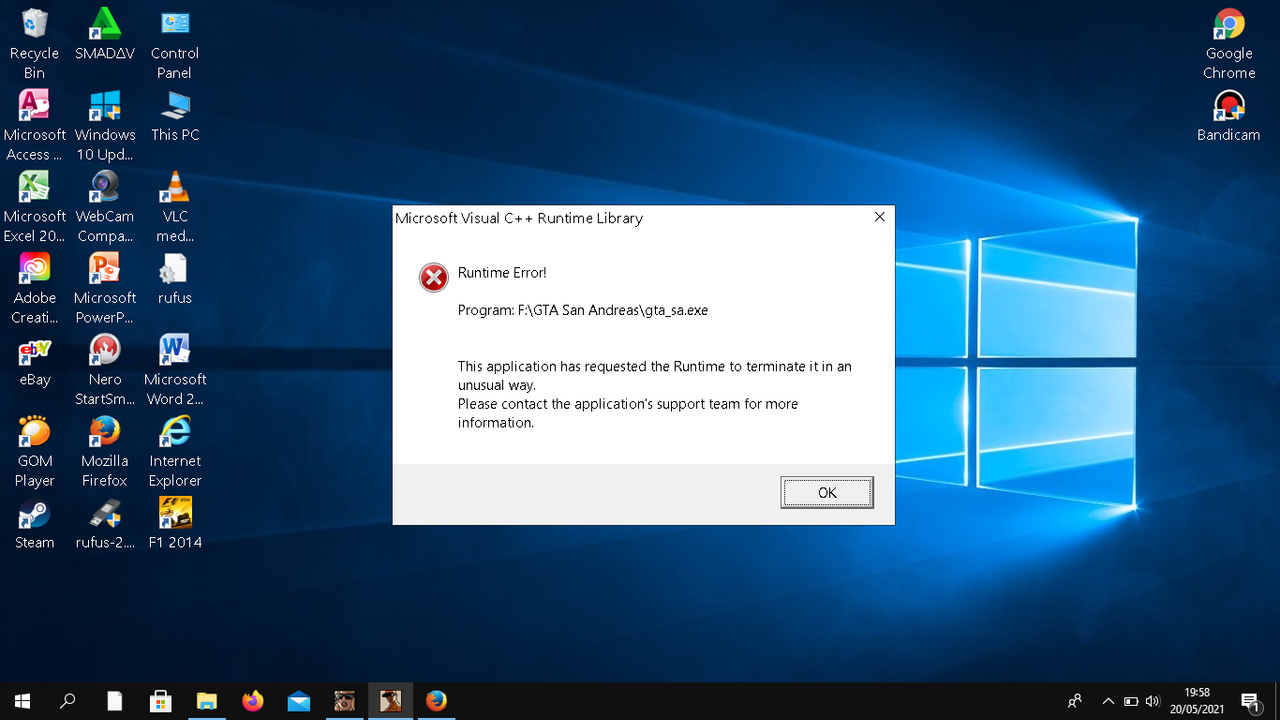Select the SMADAV desktop shortcut
Viewport: 1280px width, 720px height.
click(x=105, y=36)
